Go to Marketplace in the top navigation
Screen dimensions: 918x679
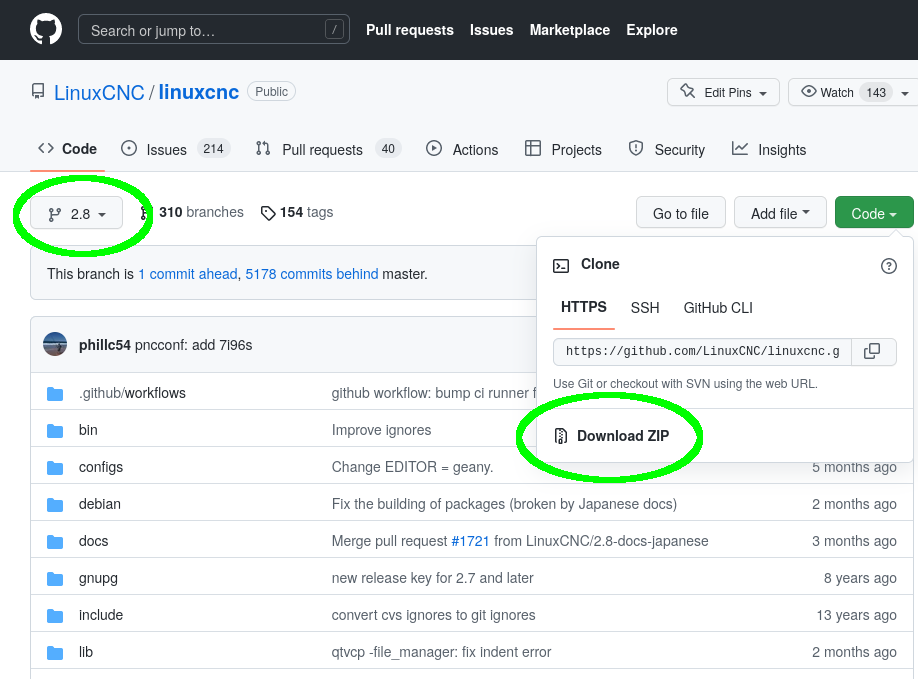click(x=570, y=30)
